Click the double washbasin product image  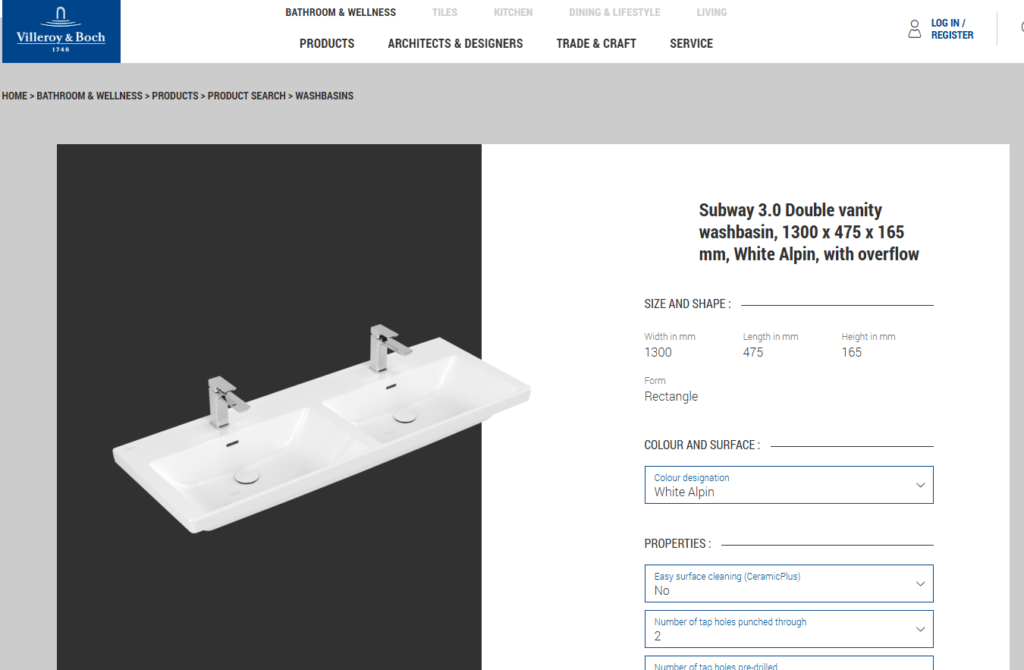(x=321, y=428)
